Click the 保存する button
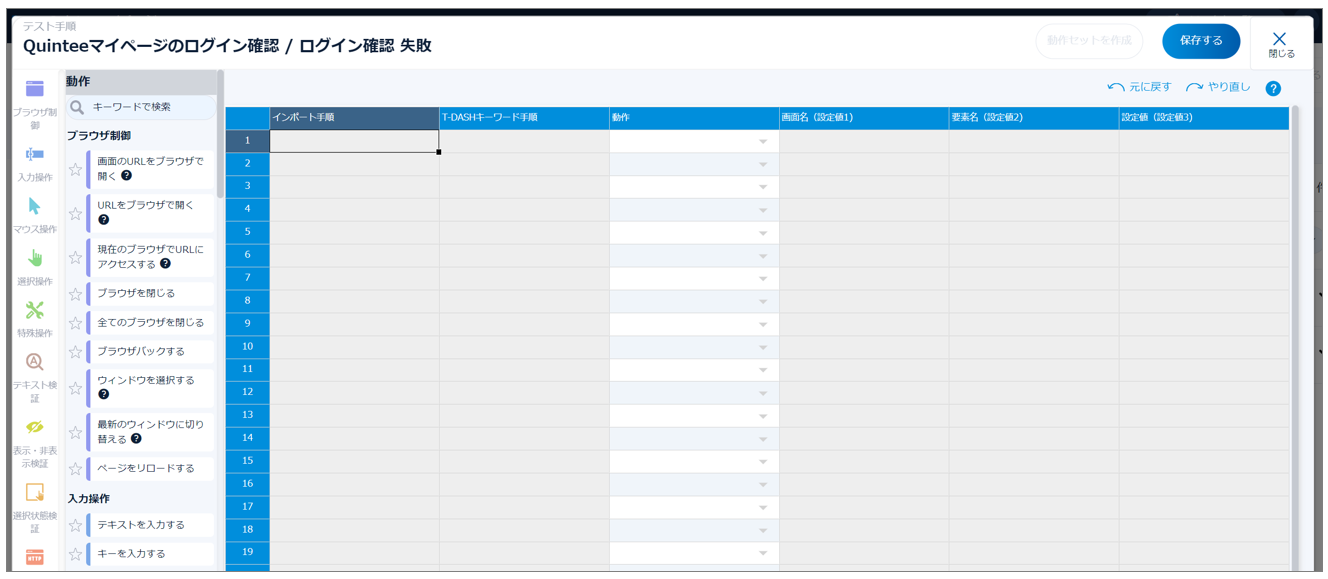 click(1200, 41)
